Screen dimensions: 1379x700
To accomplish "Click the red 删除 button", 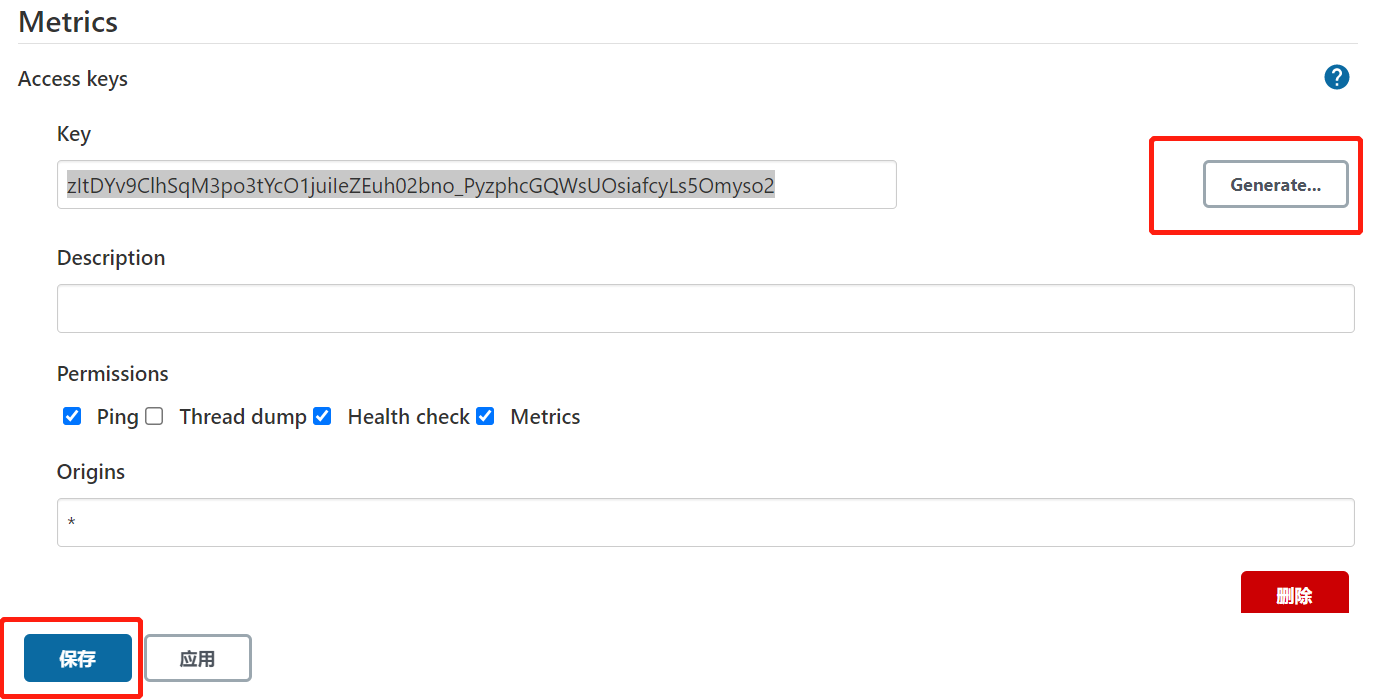I will (x=1295, y=593).
